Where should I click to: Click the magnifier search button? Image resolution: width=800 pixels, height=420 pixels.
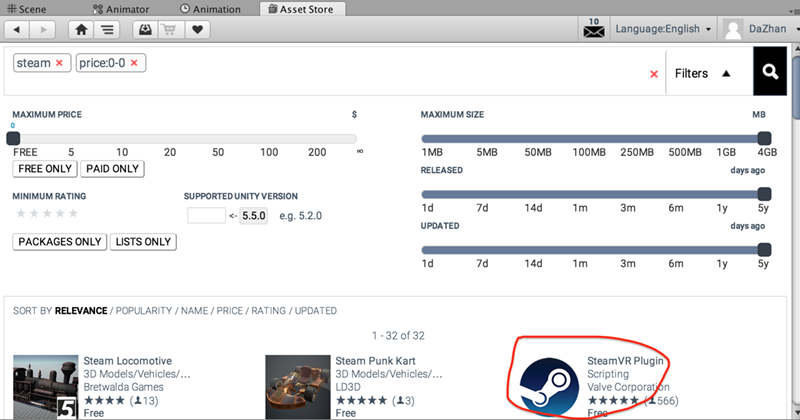(770, 72)
